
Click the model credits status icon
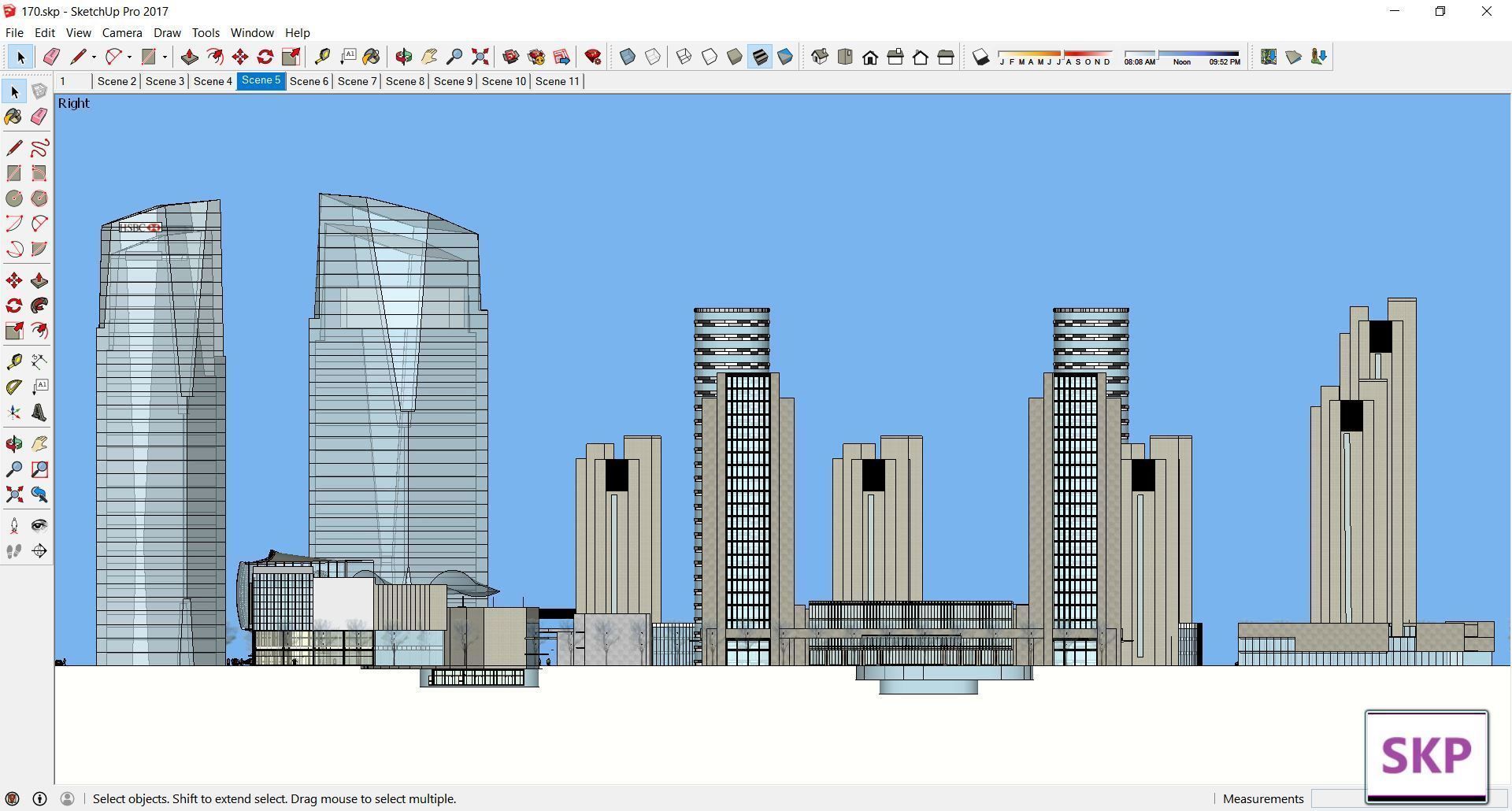pos(39,798)
